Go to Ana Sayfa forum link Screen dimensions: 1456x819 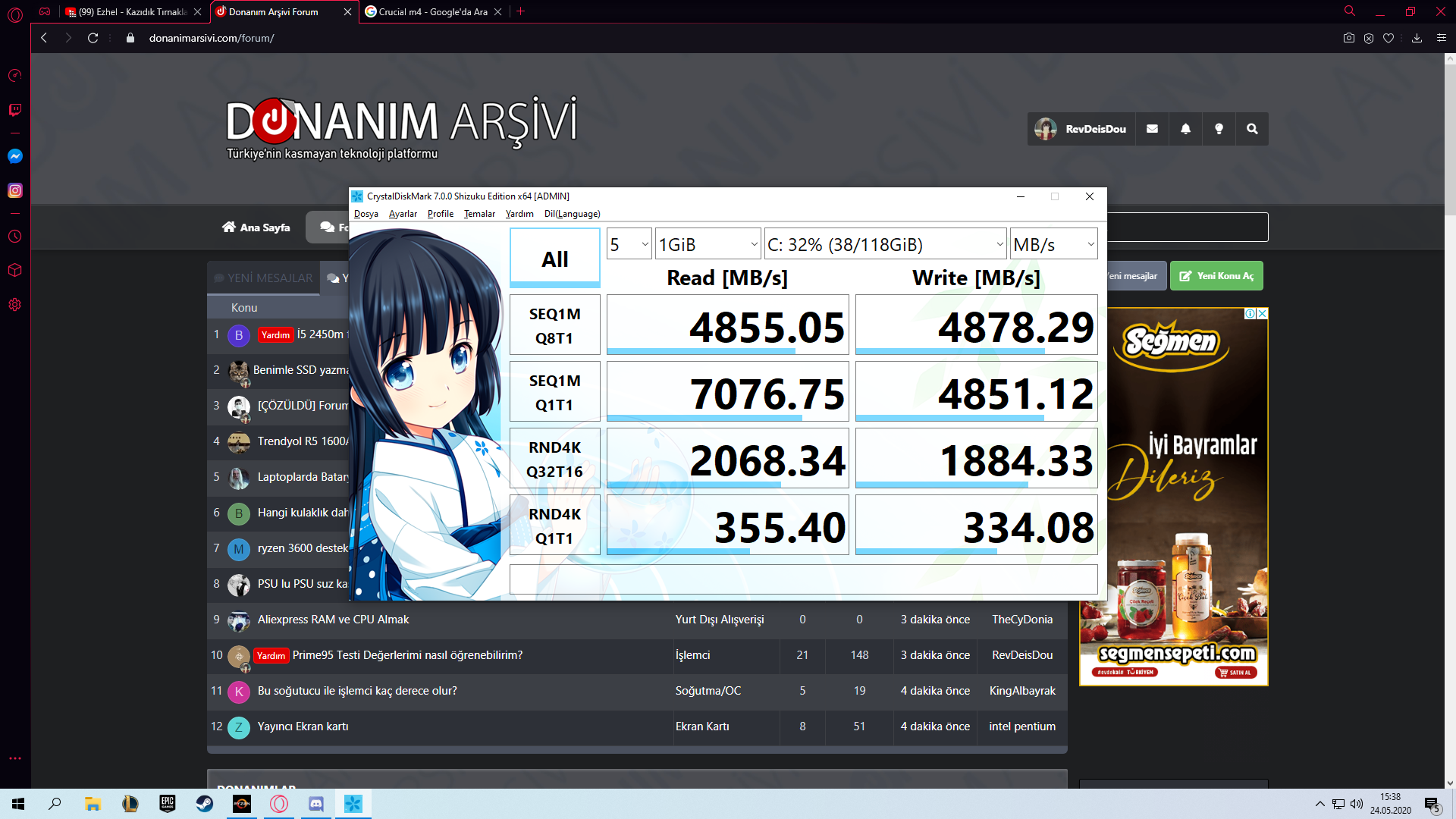[256, 227]
